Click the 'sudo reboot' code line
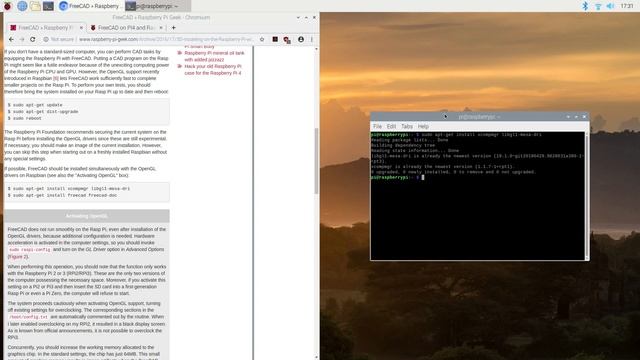Screen dimensions: 640x360 24,118
